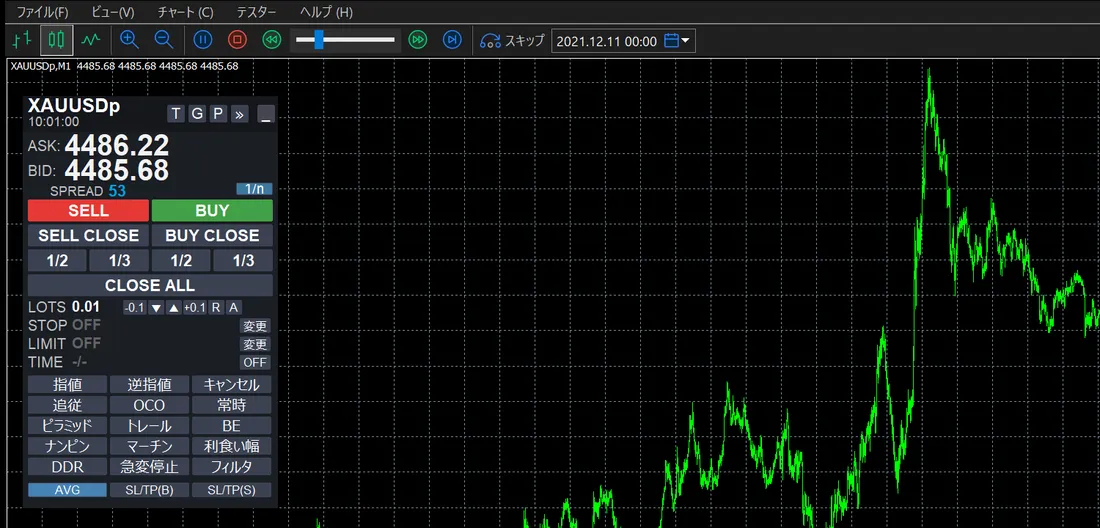
Task: Toggle the AVG line button
Action: coord(67,490)
